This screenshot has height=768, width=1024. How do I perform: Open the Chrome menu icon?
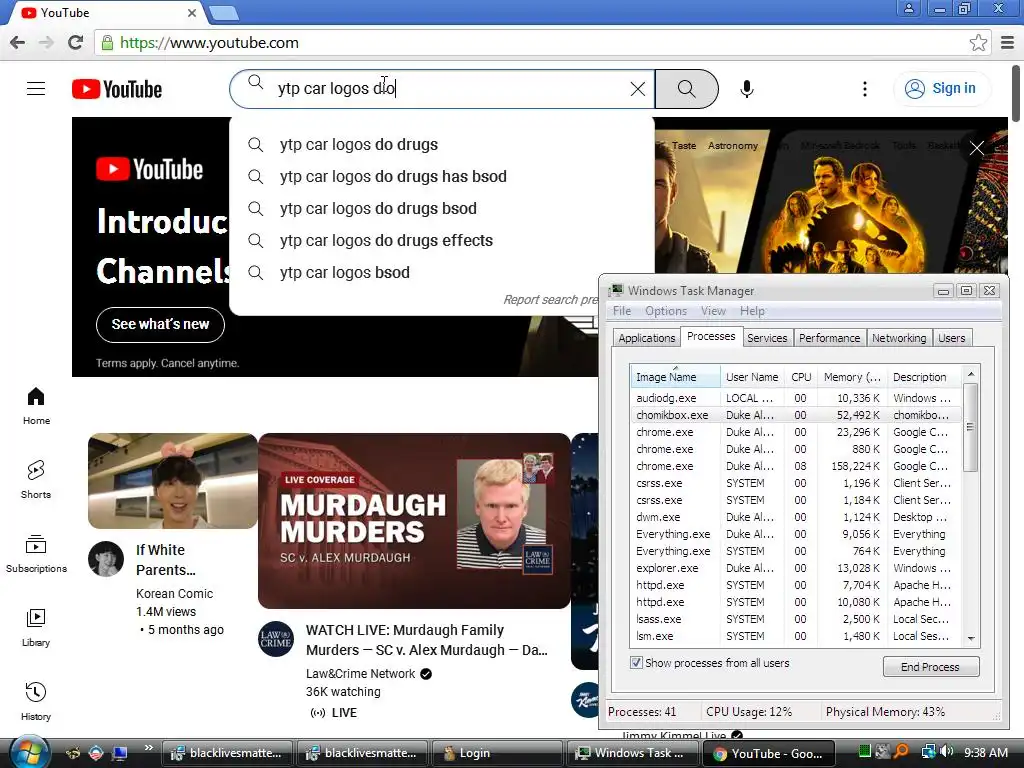pos(1007,43)
